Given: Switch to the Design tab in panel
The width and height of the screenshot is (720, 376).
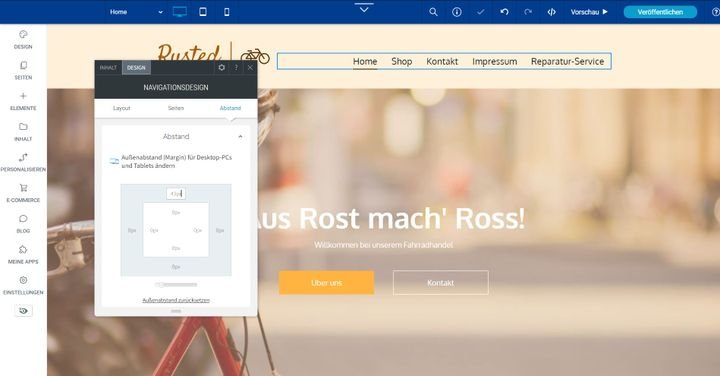Looking at the screenshot, I should click(136, 67).
